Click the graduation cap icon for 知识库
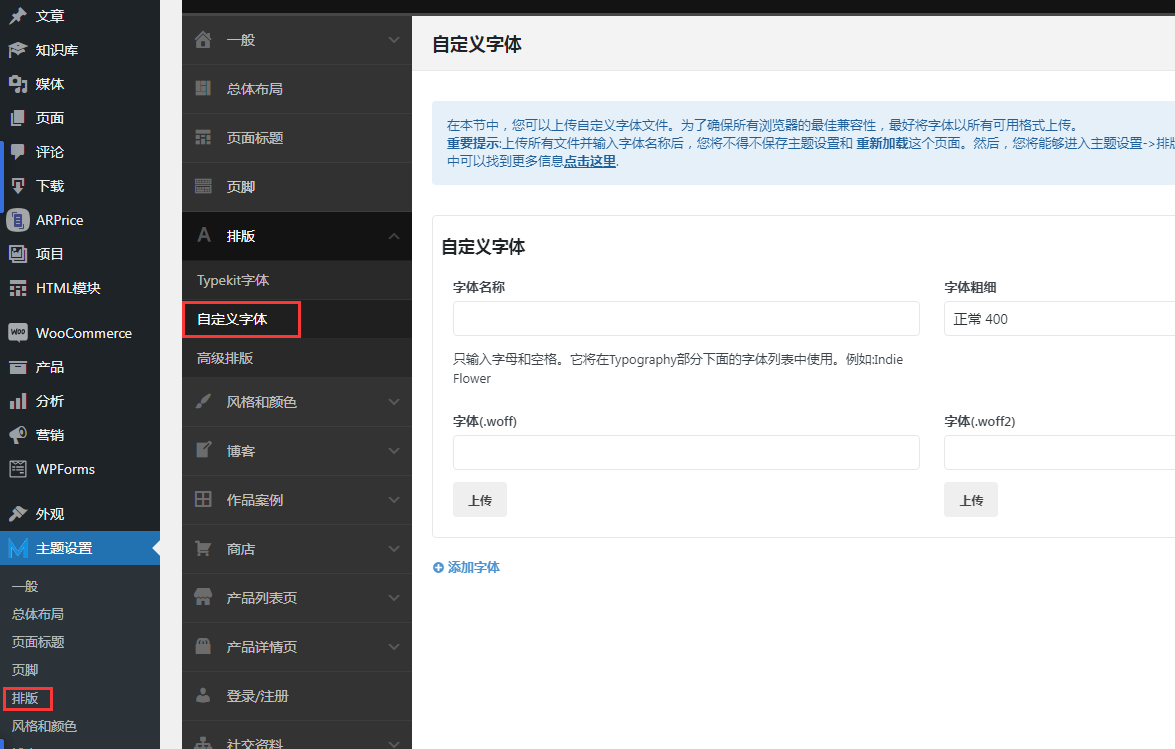The image size is (1175, 749). 18,50
